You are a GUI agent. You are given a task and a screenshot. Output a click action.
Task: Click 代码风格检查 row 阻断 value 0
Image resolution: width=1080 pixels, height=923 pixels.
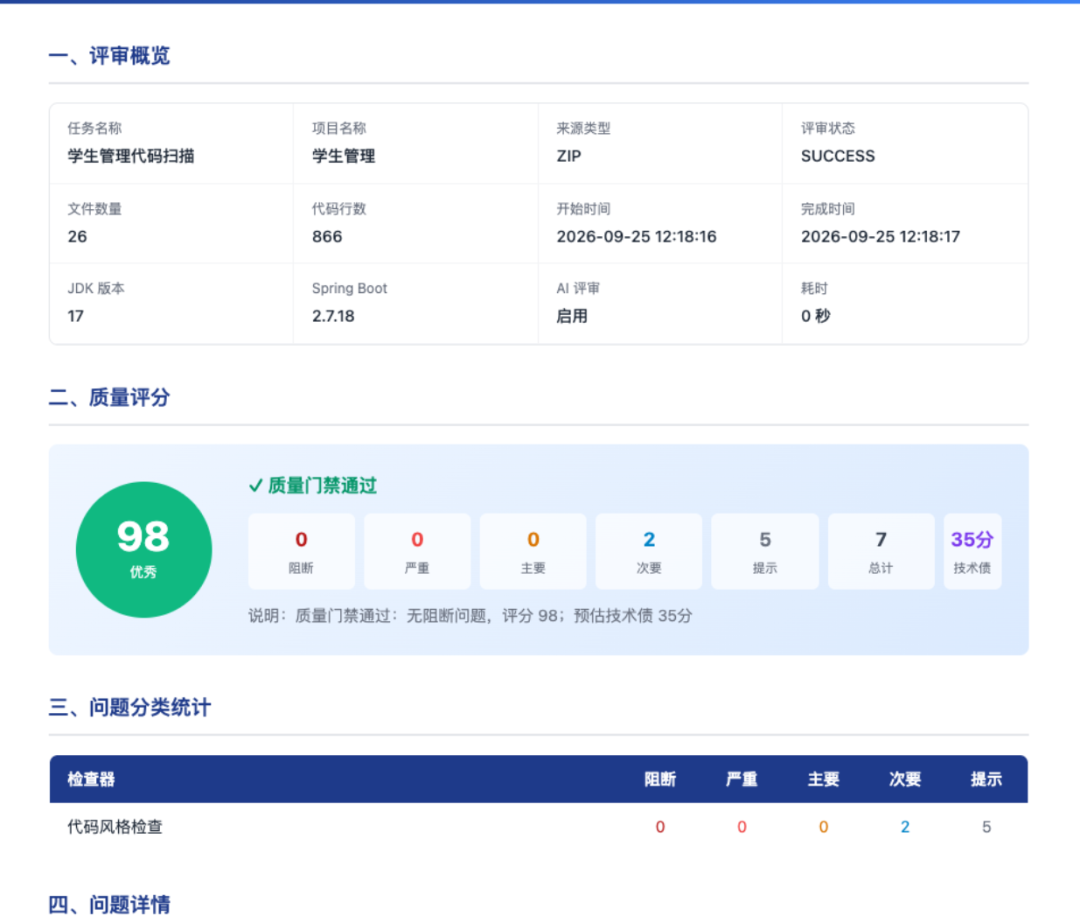pos(660,827)
